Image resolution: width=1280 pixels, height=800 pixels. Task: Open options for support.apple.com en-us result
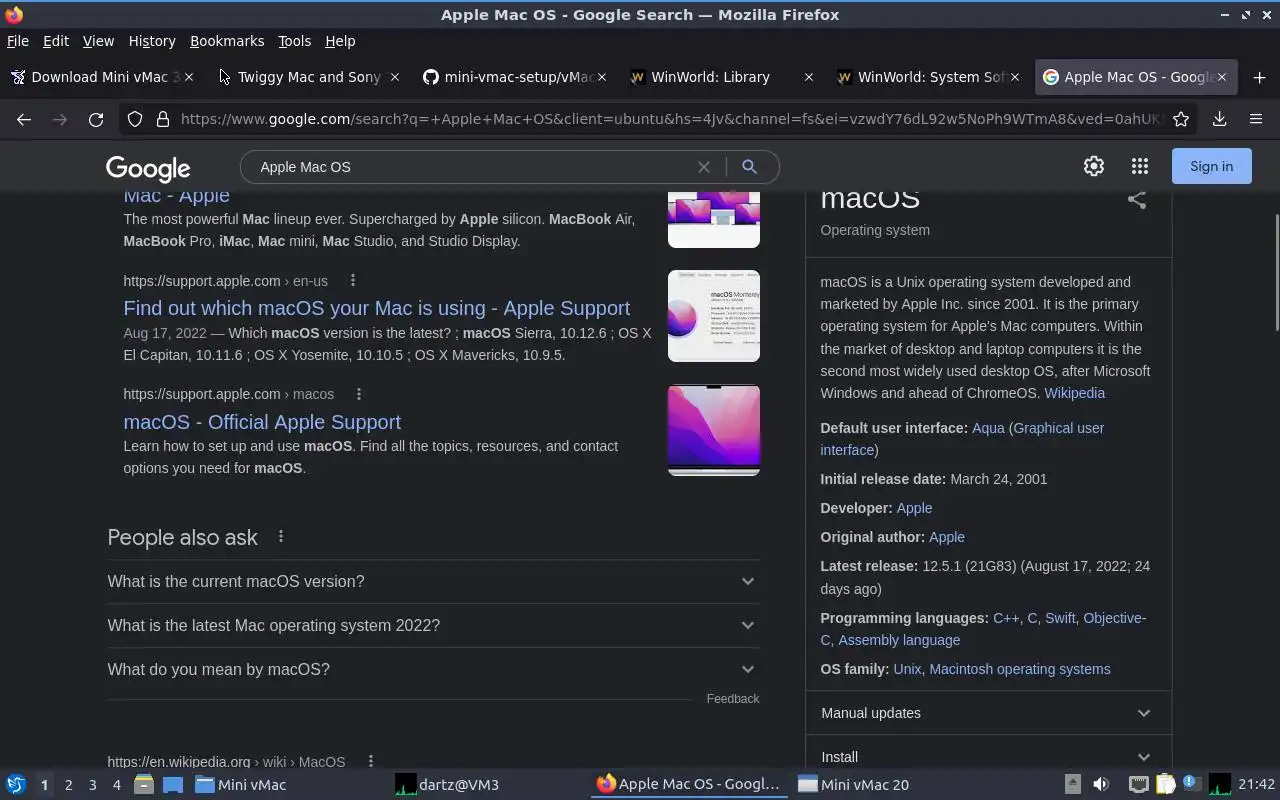click(x=352, y=281)
